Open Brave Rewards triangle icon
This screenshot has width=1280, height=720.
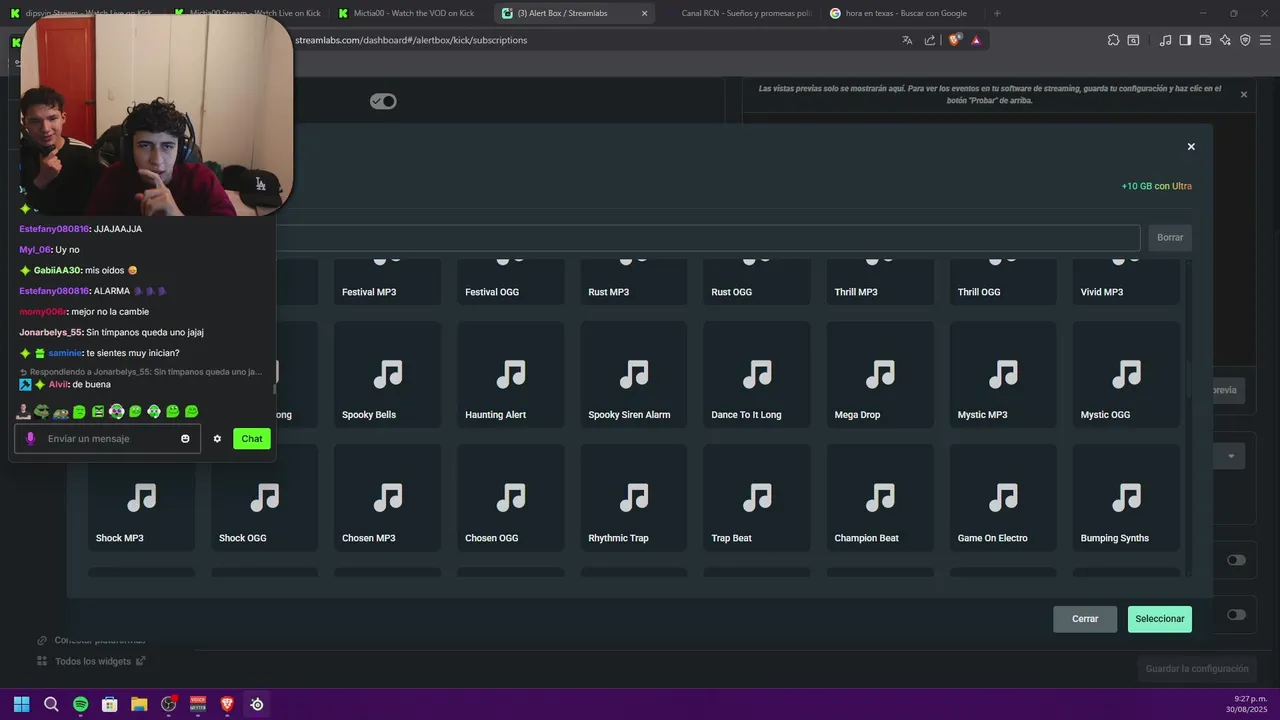point(976,40)
